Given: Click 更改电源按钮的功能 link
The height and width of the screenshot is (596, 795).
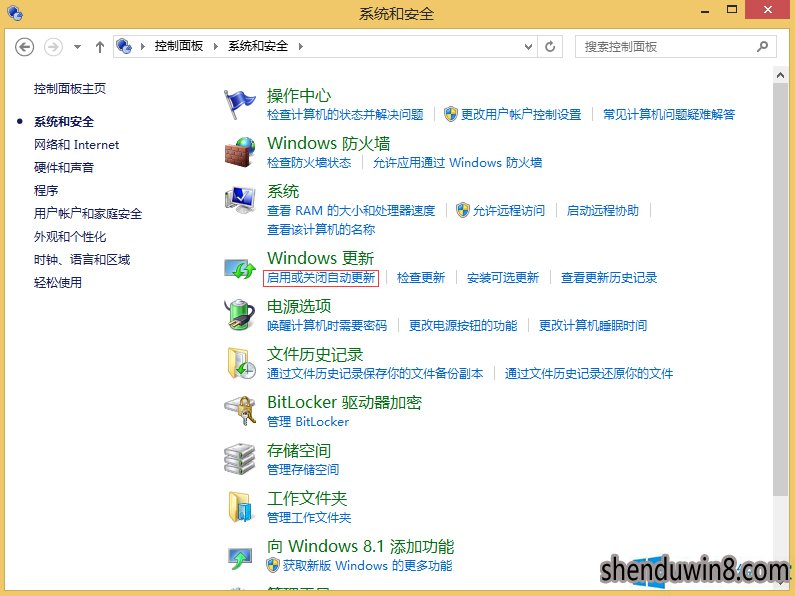Looking at the screenshot, I should [463, 325].
